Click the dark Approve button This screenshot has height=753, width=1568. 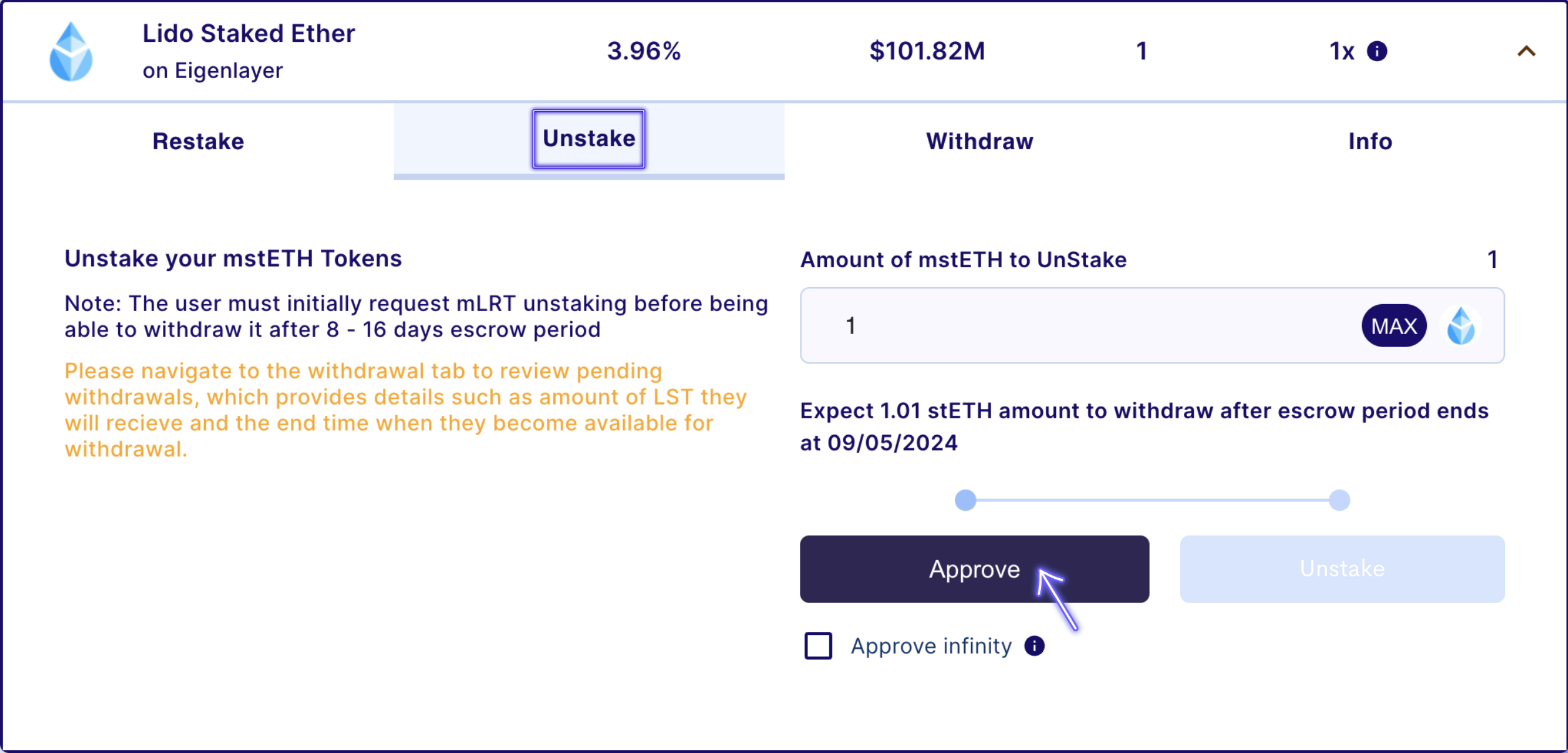974,569
